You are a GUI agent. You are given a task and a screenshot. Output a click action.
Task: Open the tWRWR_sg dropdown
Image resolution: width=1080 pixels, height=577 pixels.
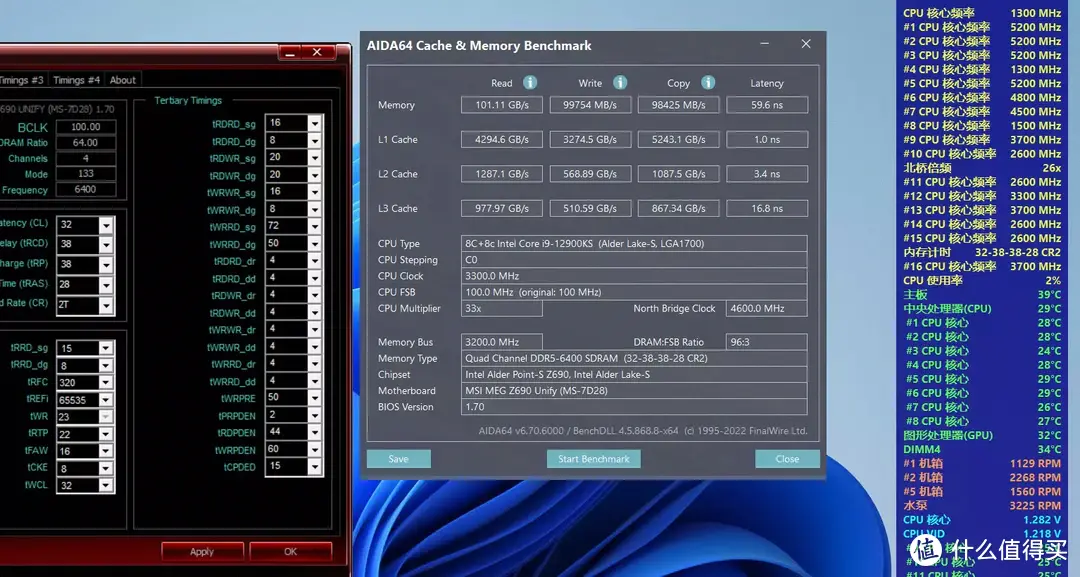coord(315,192)
